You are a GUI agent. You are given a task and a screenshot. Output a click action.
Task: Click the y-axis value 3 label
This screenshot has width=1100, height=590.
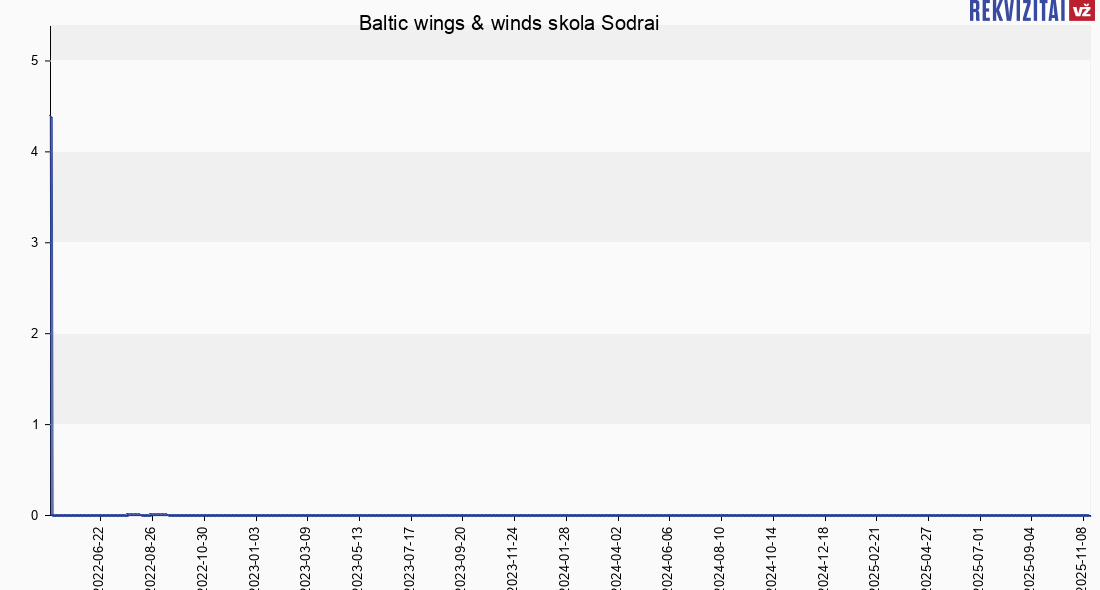point(34,243)
